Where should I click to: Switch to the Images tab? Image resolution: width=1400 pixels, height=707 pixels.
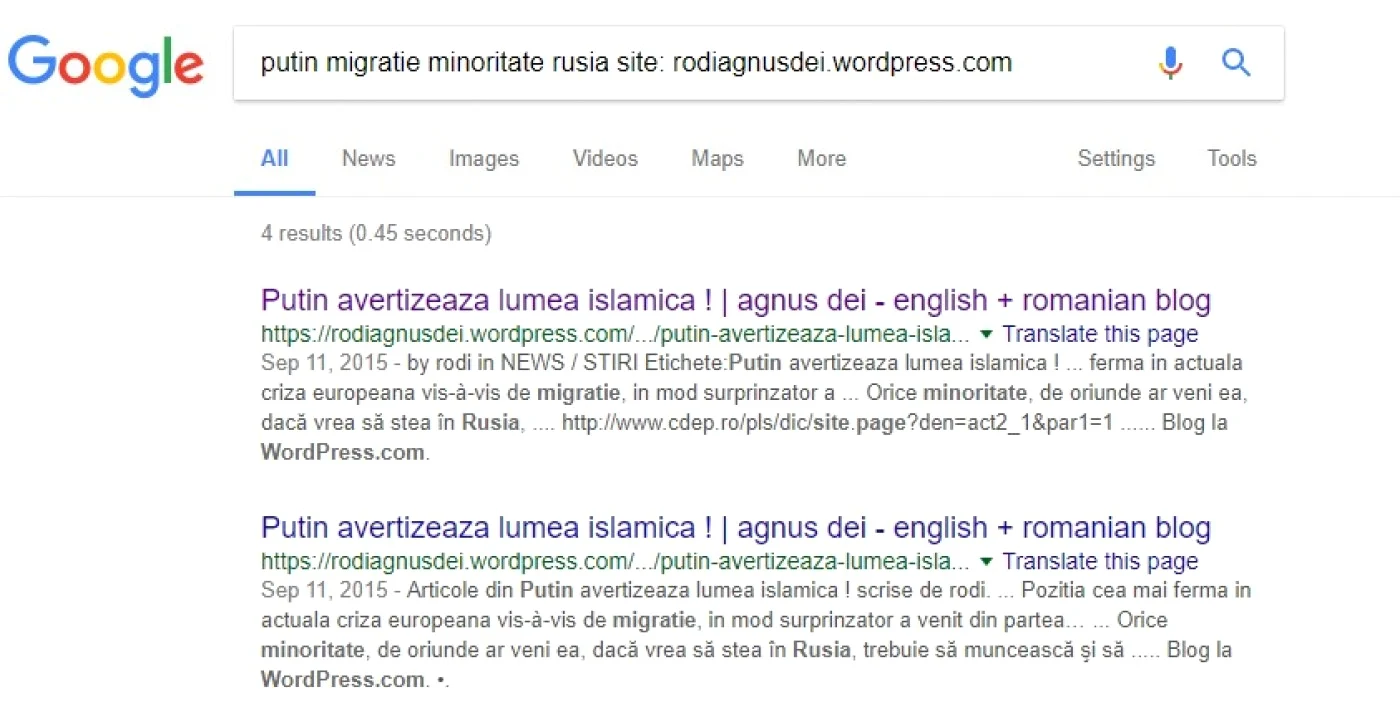pyautogui.click(x=484, y=158)
